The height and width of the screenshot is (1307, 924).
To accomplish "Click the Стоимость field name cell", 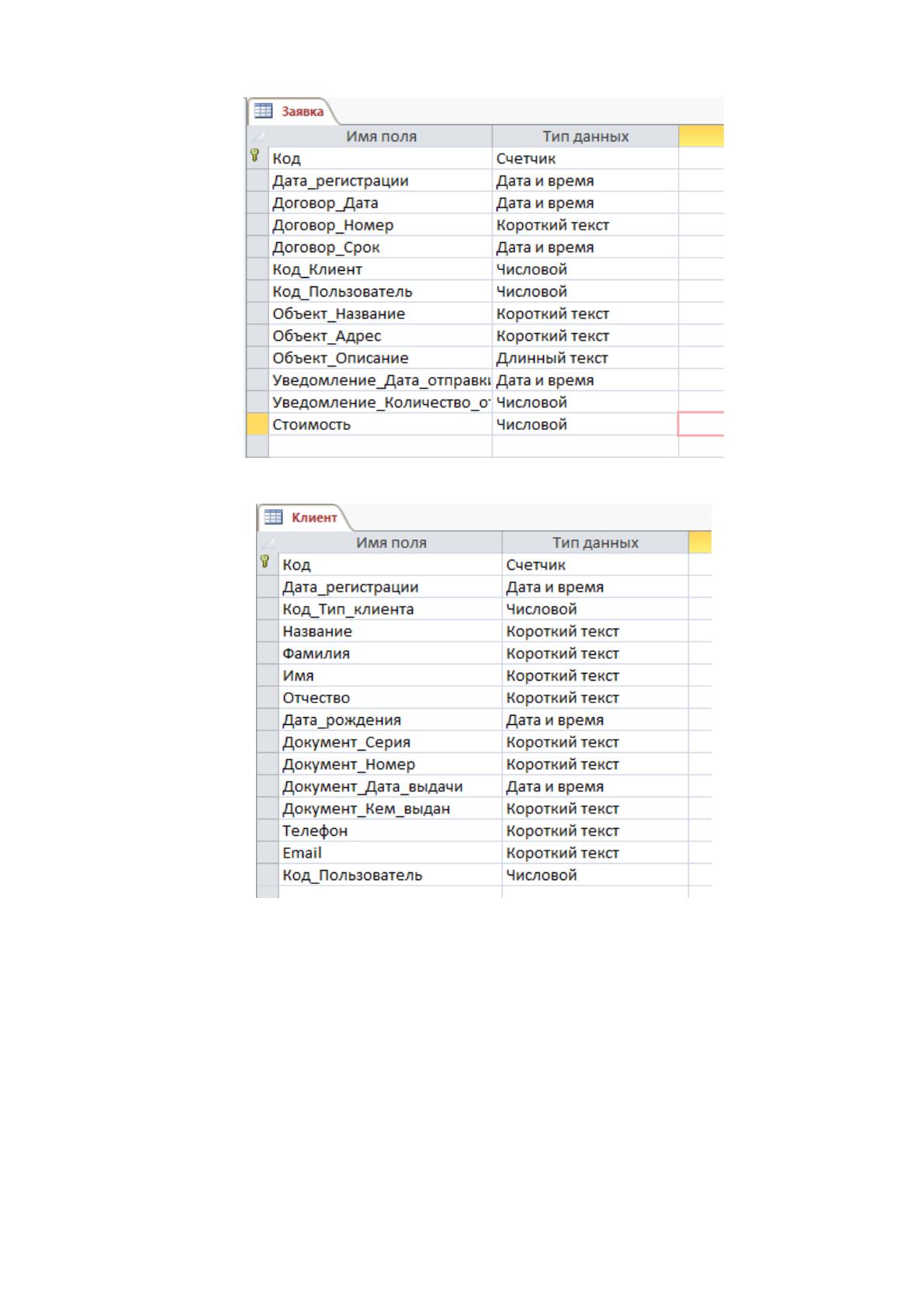I will [380, 425].
